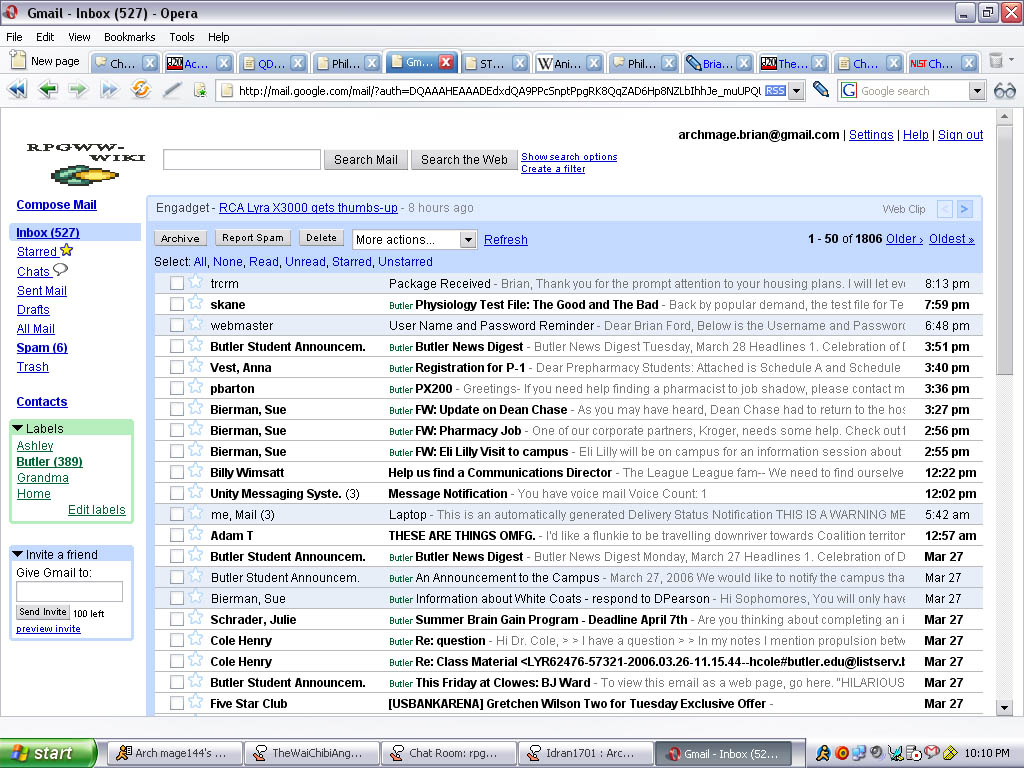Click the Archive button
This screenshot has height=768, width=1024.
click(180, 238)
